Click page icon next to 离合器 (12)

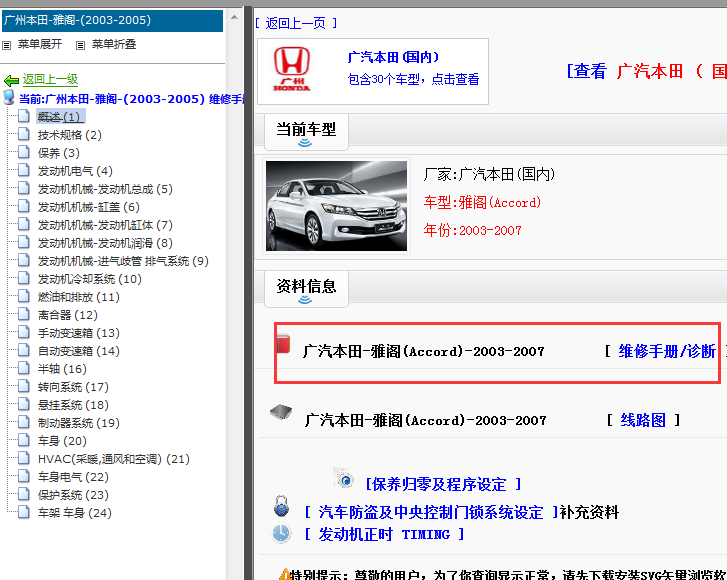point(24,314)
